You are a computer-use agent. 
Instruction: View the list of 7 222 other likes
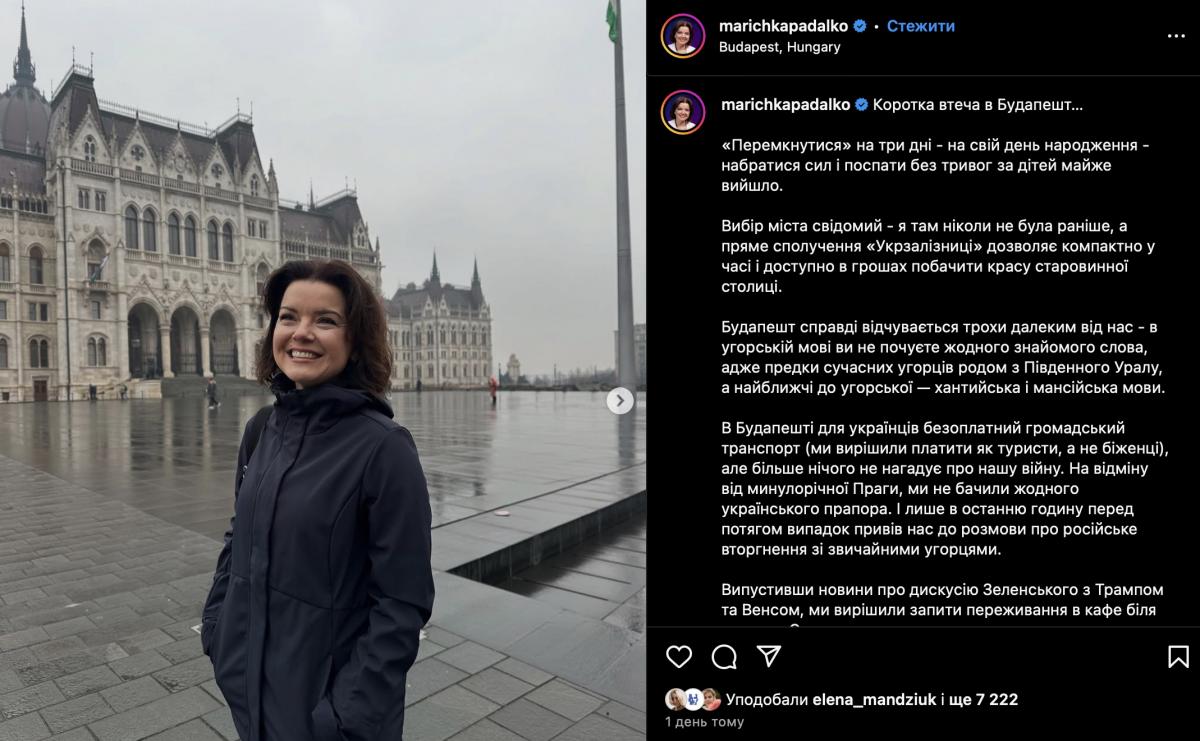(x=985, y=700)
